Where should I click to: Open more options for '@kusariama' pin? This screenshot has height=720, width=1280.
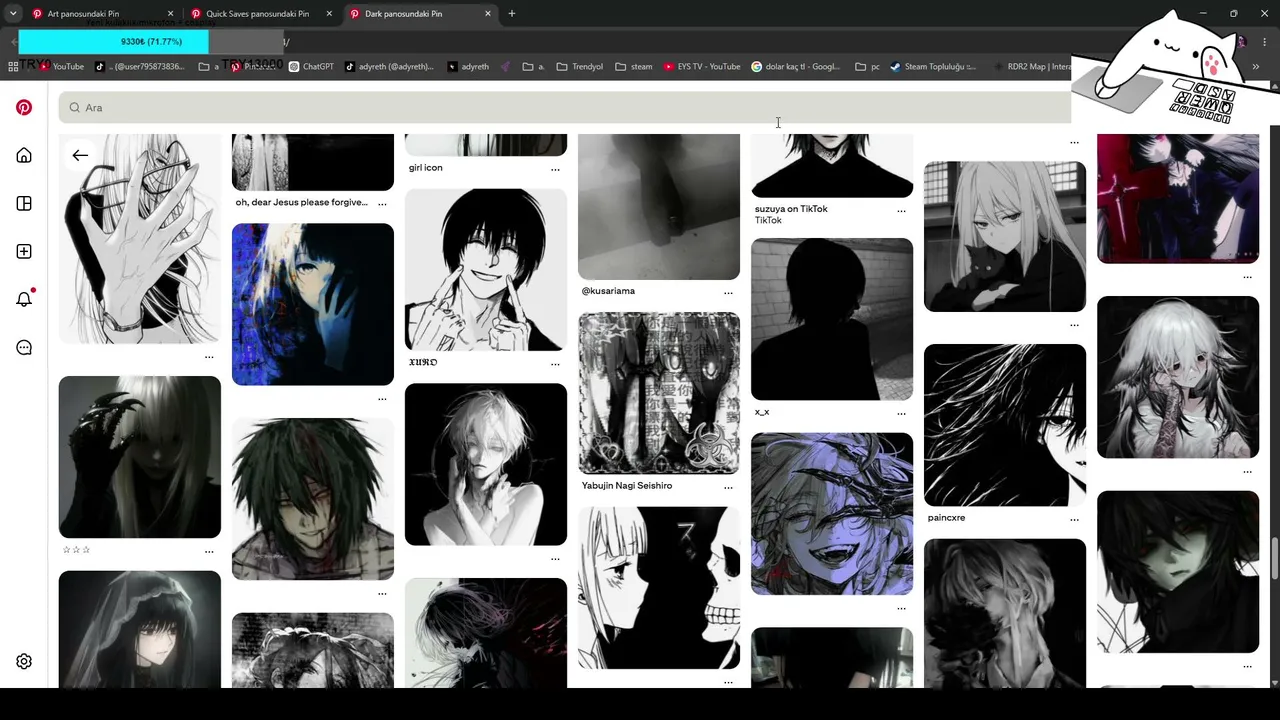[728, 293]
